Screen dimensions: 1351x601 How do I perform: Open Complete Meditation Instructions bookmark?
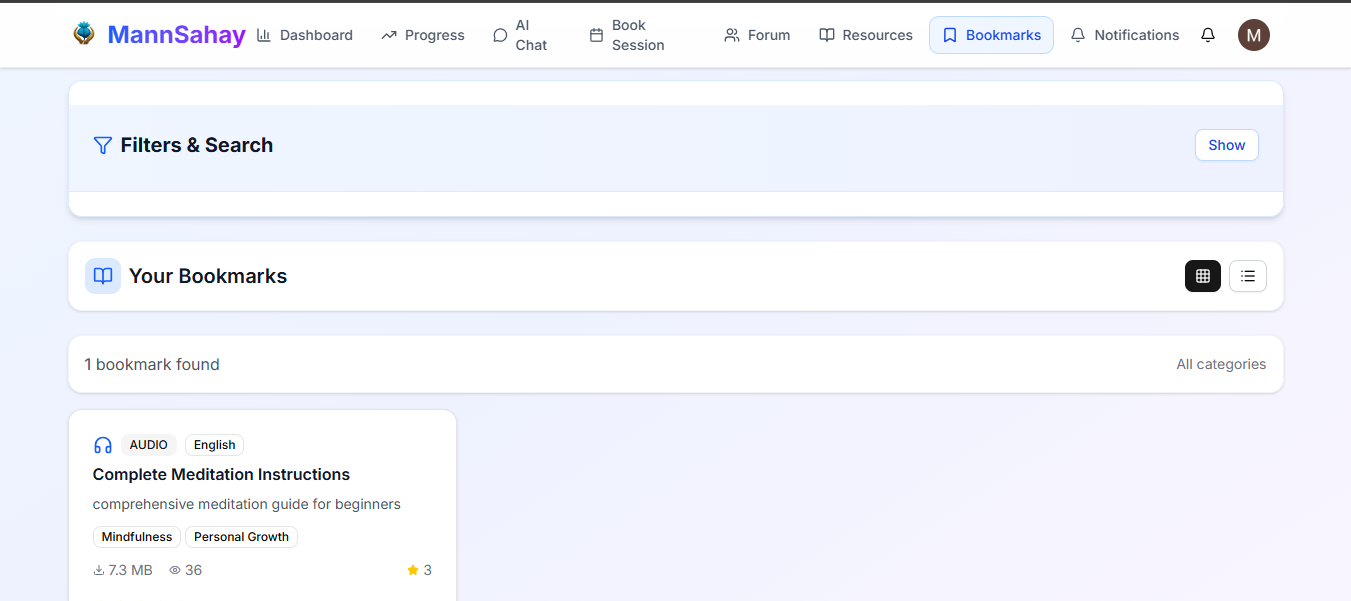[x=221, y=474]
